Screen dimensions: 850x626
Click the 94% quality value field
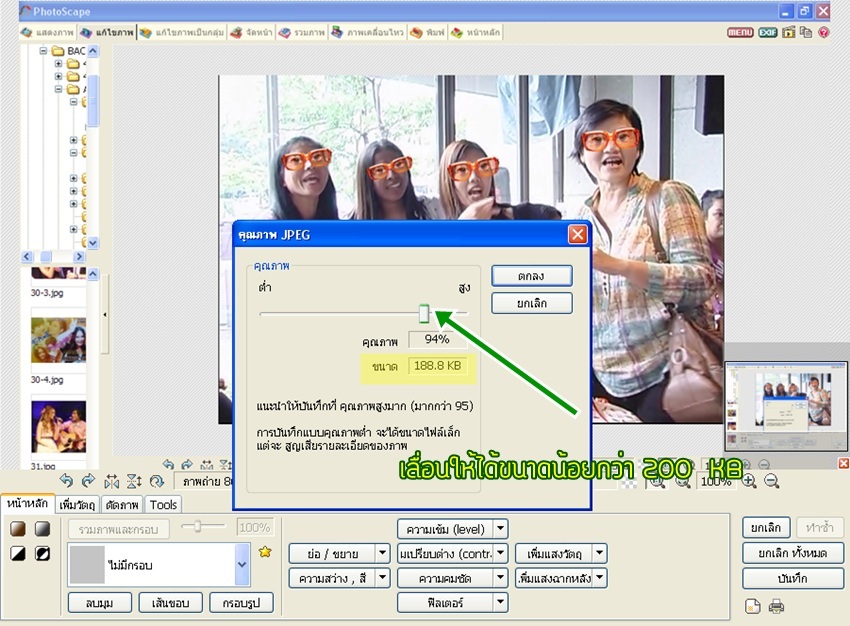[x=437, y=339]
